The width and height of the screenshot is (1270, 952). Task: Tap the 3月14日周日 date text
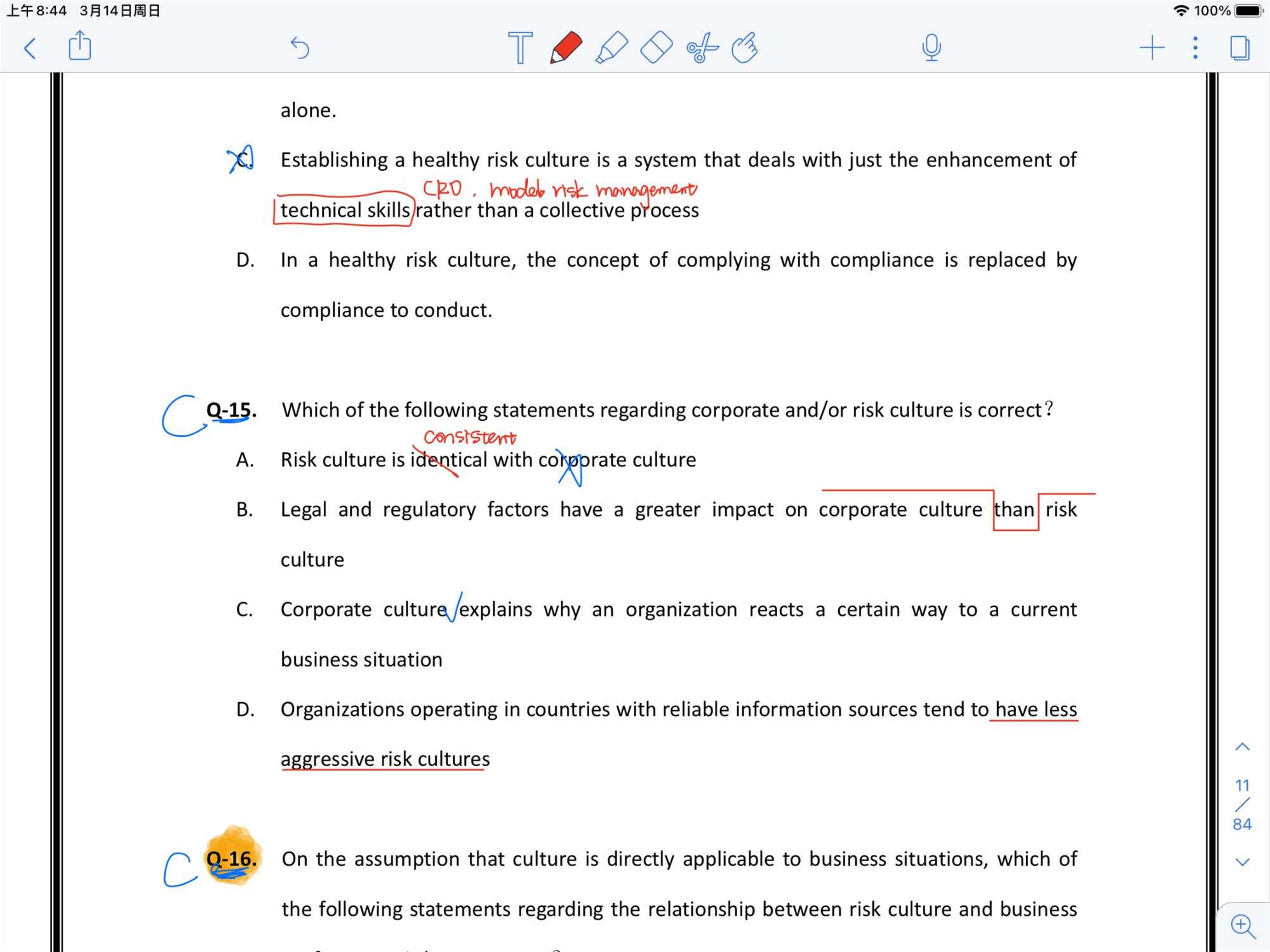(x=120, y=11)
